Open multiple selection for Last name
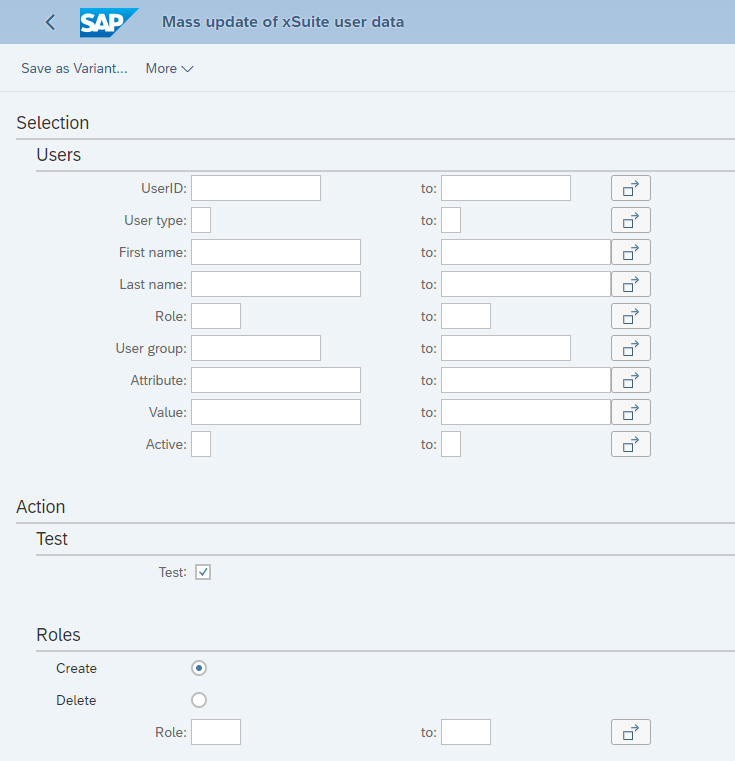The height and width of the screenshot is (761, 735). [630, 284]
